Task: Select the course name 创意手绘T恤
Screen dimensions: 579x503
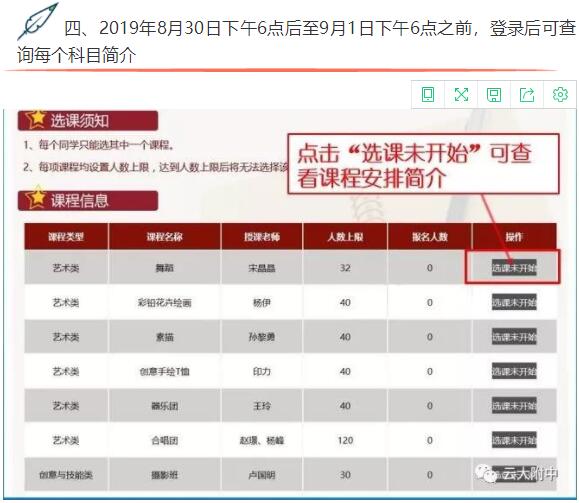Action: tap(165, 372)
